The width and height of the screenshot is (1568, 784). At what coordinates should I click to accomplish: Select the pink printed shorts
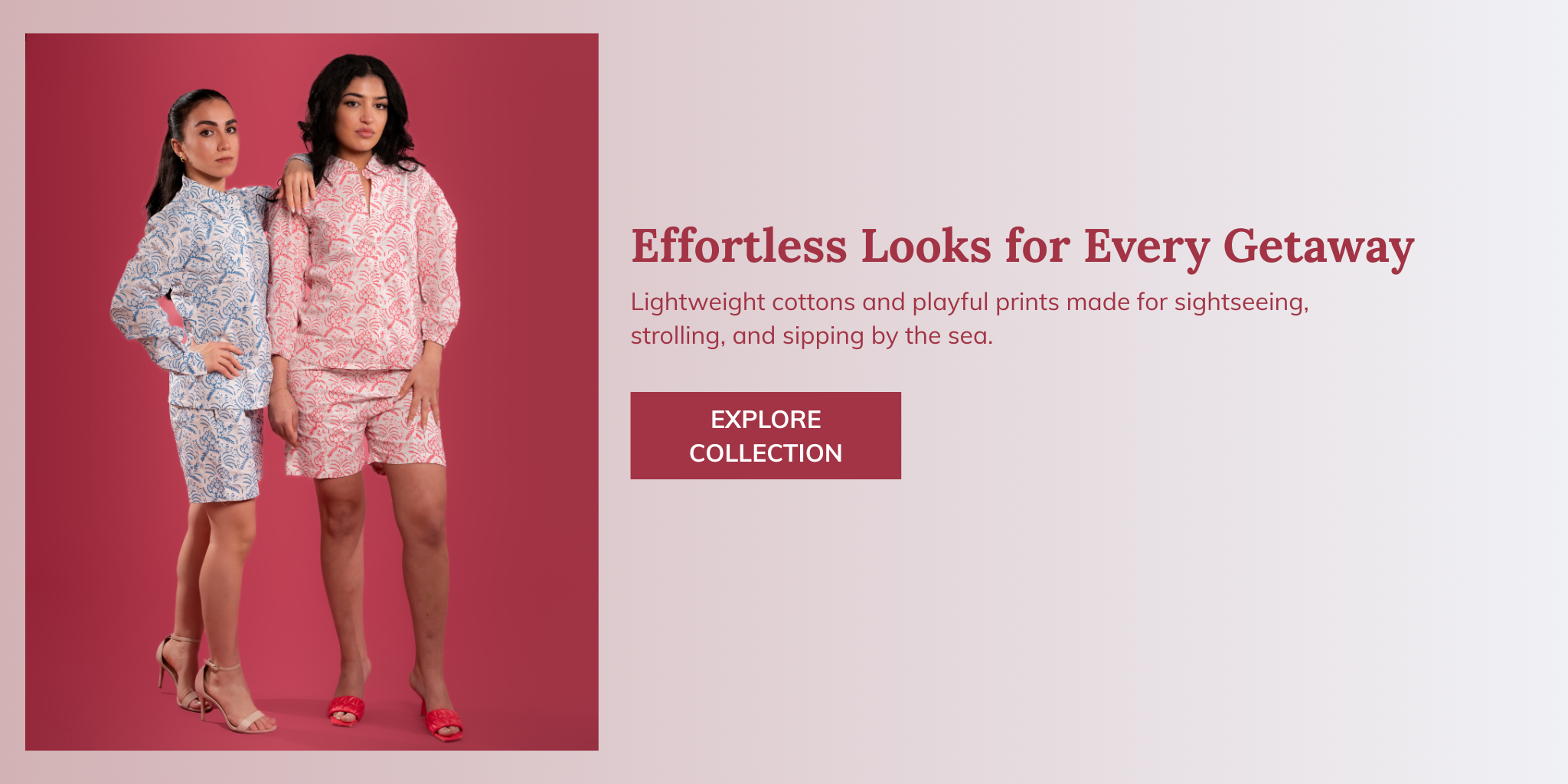(364, 421)
